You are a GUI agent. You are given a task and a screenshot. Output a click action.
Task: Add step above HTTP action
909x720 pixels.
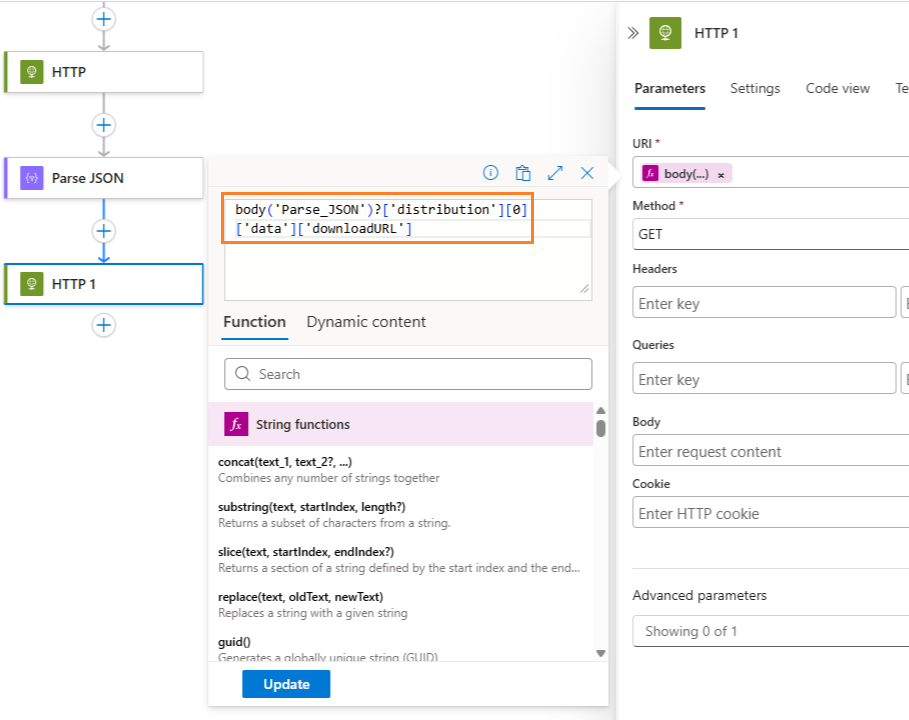pos(104,19)
